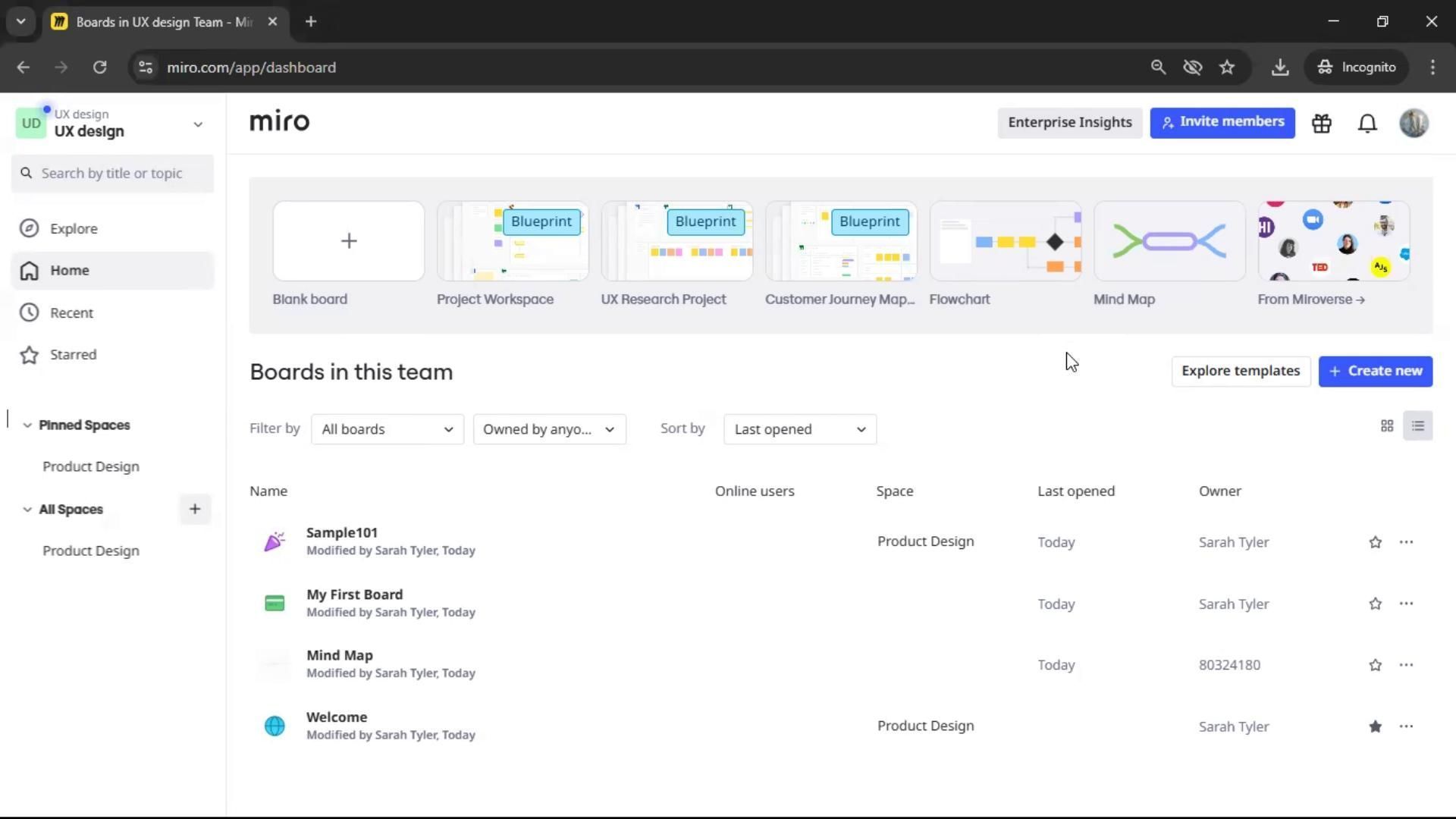Open the Last opened sort dropdown
The width and height of the screenshot is (1456, 819).
[x=799, y=429]
